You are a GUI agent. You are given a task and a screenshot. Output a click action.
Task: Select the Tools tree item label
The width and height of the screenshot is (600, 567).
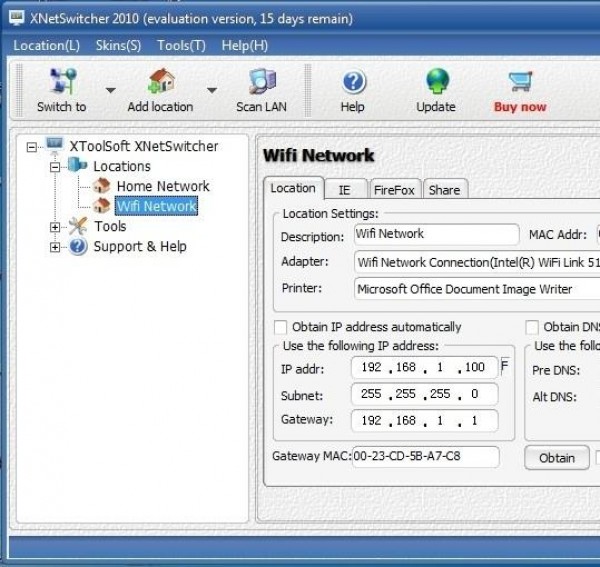[x=110, y=226]
